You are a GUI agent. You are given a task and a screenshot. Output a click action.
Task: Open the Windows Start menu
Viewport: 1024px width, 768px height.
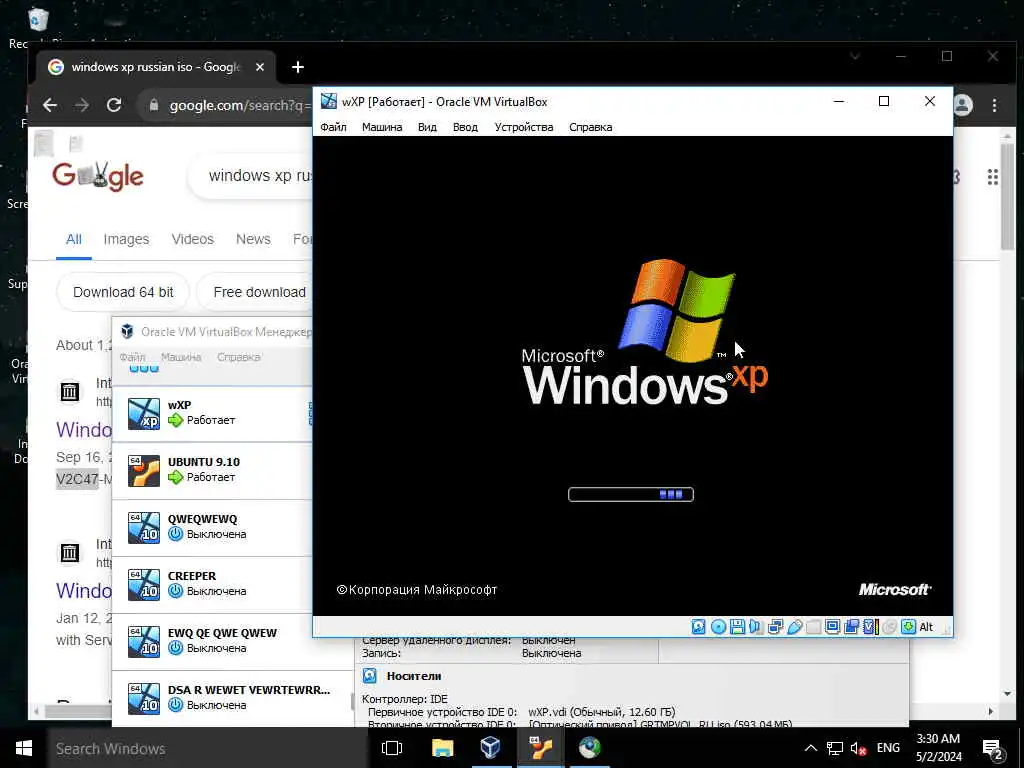click(x=24, y=748)
